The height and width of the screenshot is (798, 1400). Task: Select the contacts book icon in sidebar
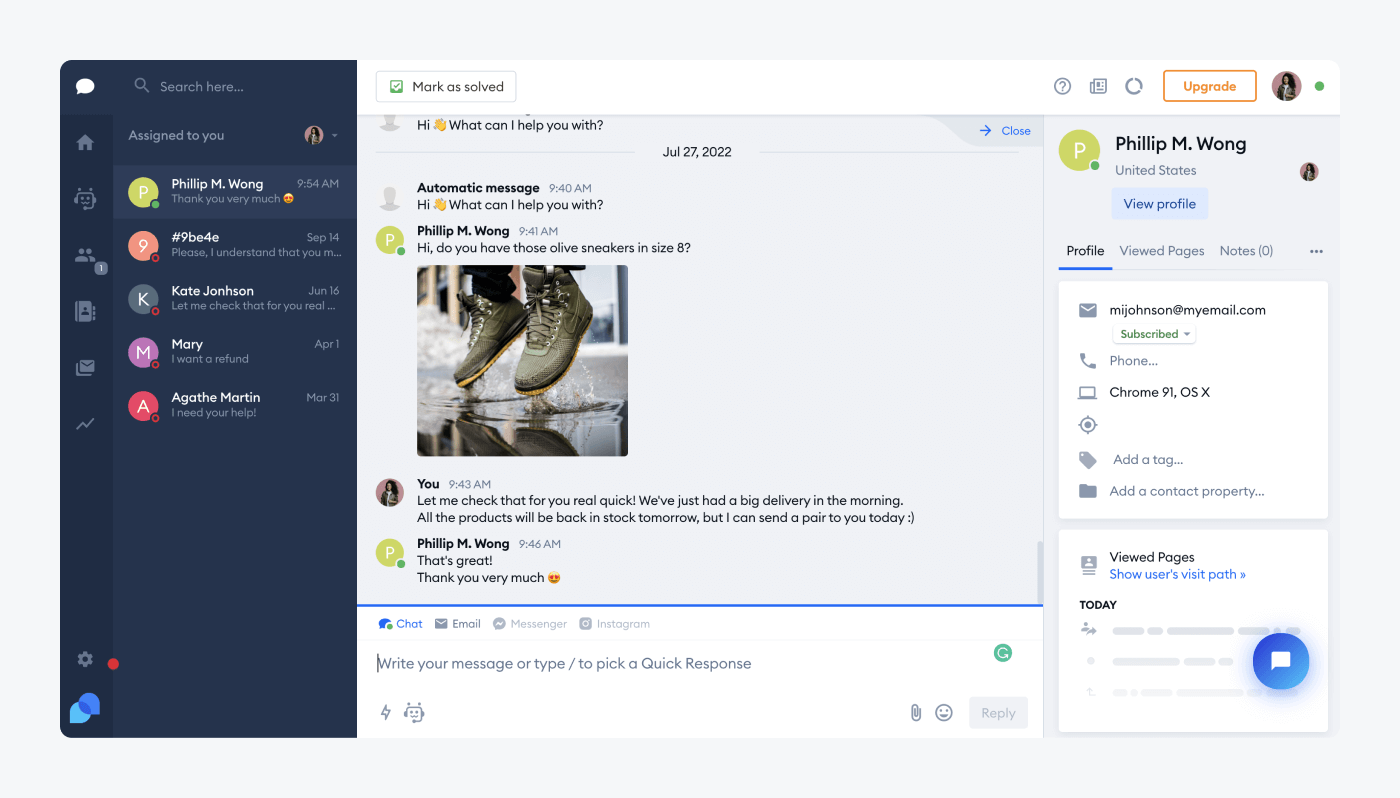(86, 310)
